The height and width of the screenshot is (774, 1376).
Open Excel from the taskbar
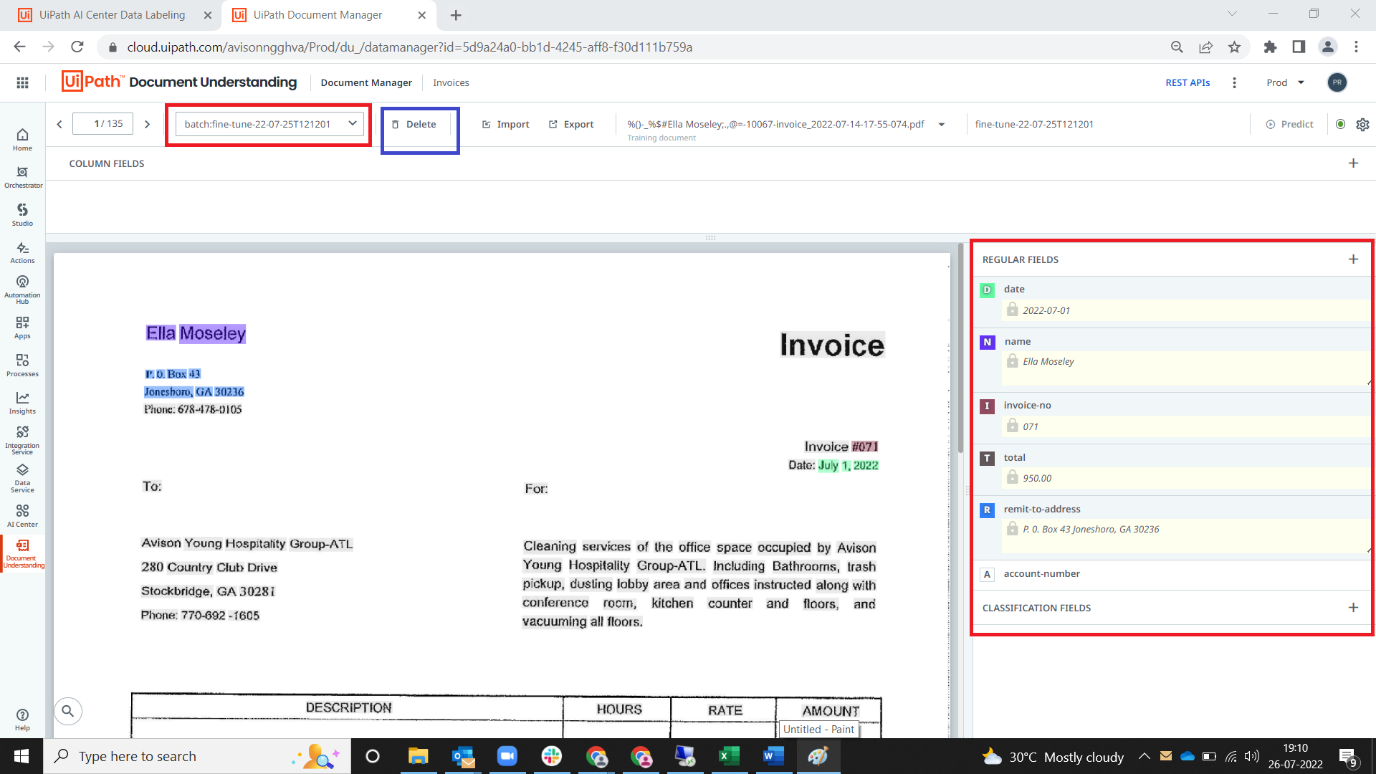[x=728, y=756]
